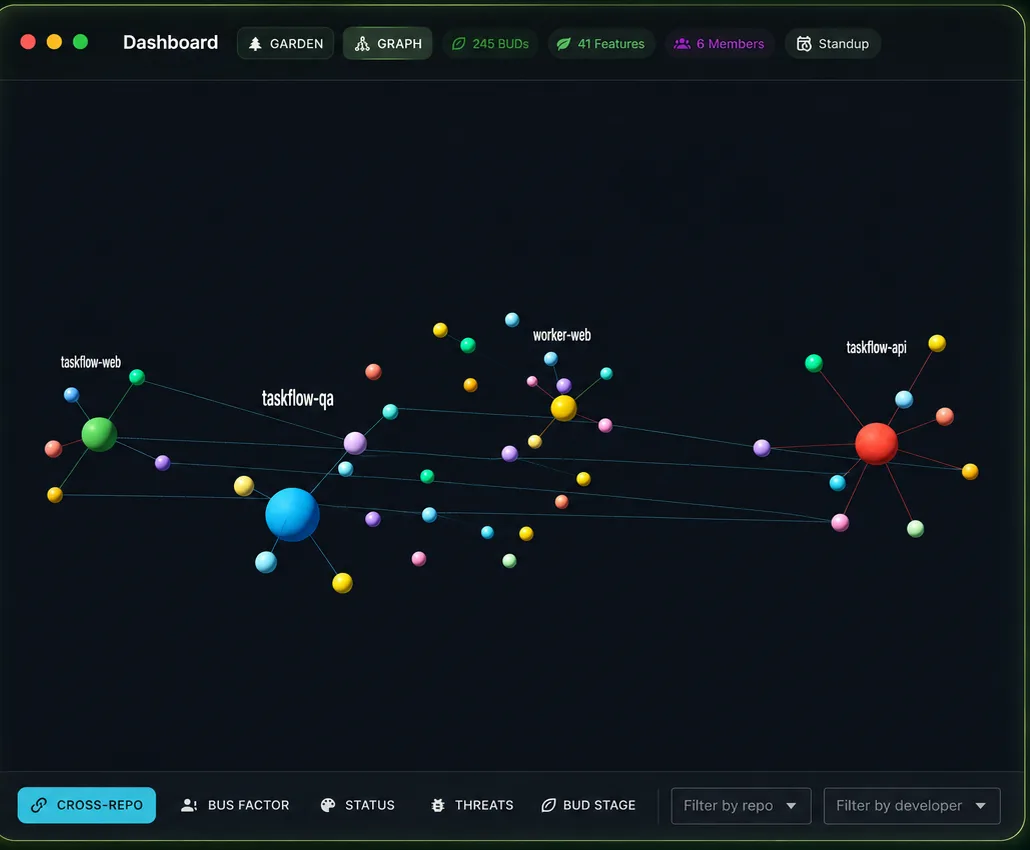This screenshot has height=850, width=1030.
Task: Toggle the STATUS coloring mode
Action: pos(357,805)
